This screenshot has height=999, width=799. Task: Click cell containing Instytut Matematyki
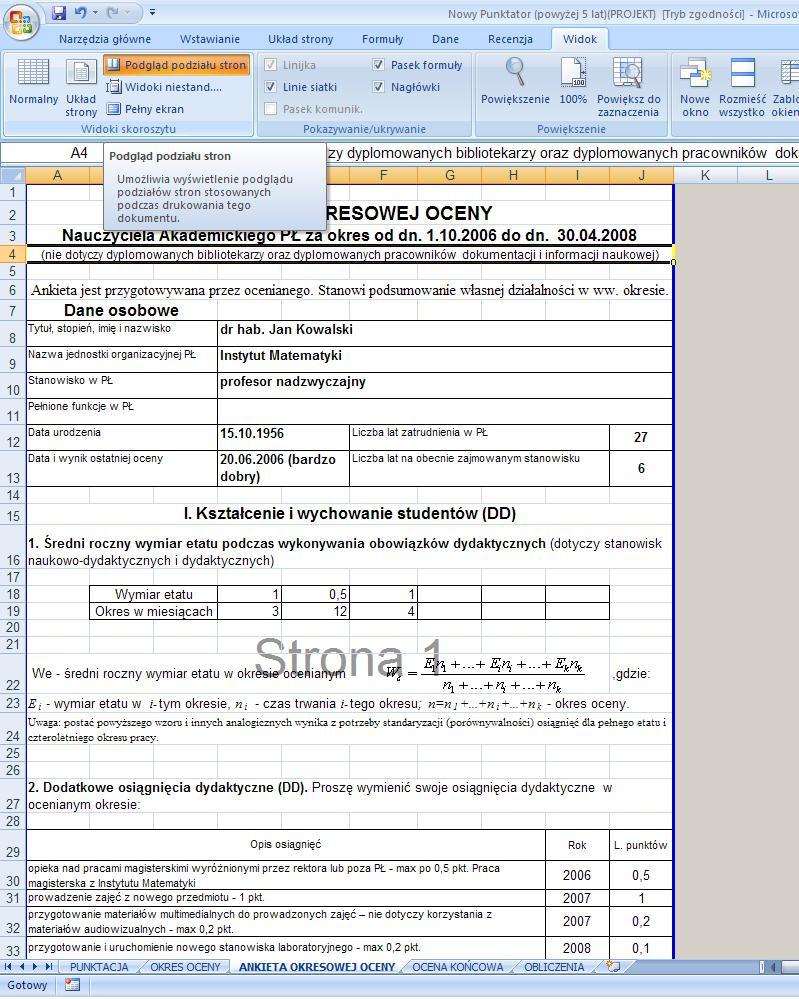445,359
